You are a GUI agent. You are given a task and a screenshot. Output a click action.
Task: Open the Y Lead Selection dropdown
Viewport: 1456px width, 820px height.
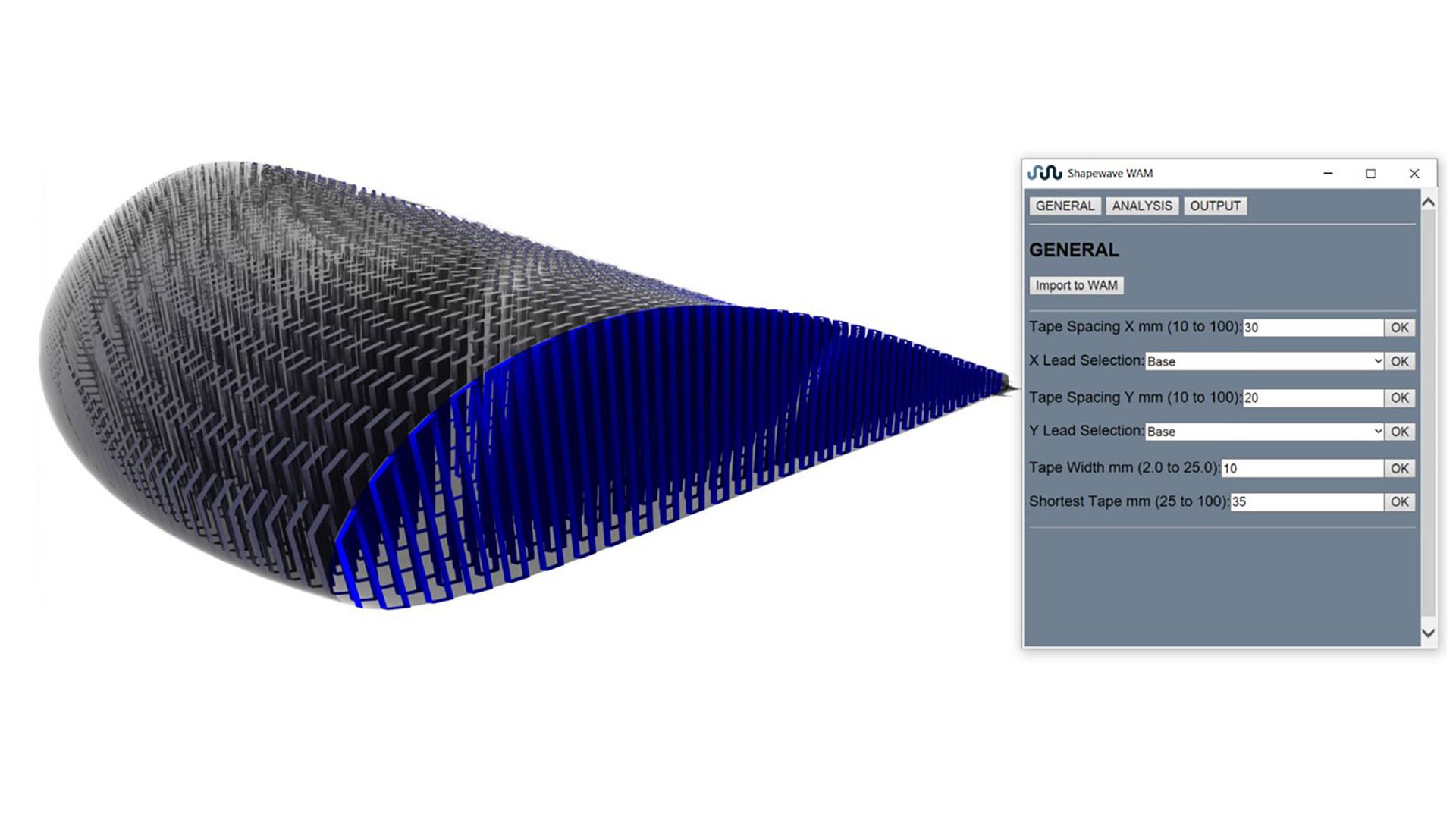[x=1264, y=432]
